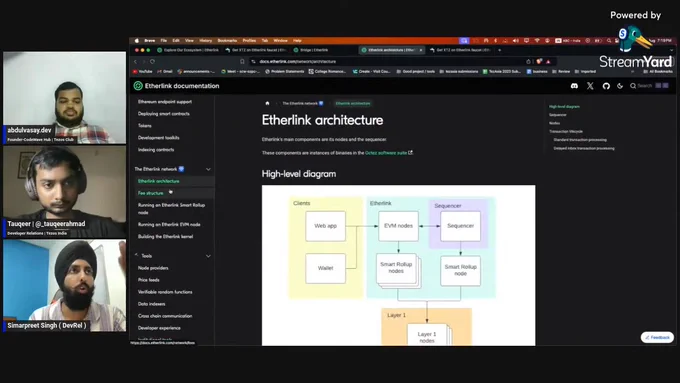Jump to Transaction lifecycle in contents
The width and height of the screenshot is (680, 383).
(x=566, y=131)
